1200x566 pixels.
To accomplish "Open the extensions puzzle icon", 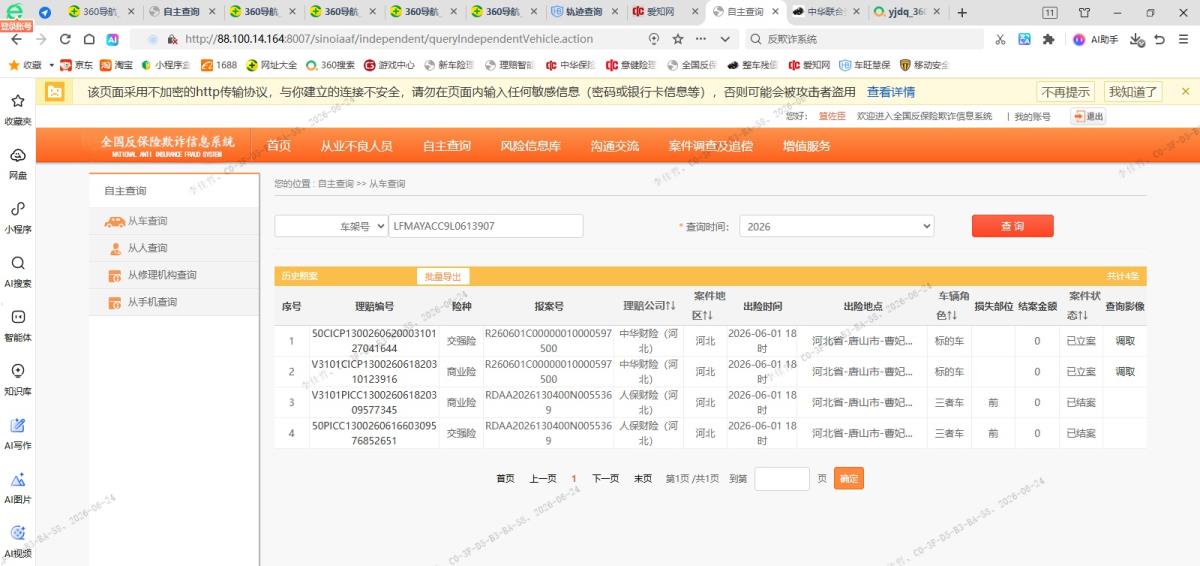I will [1048, 39].
